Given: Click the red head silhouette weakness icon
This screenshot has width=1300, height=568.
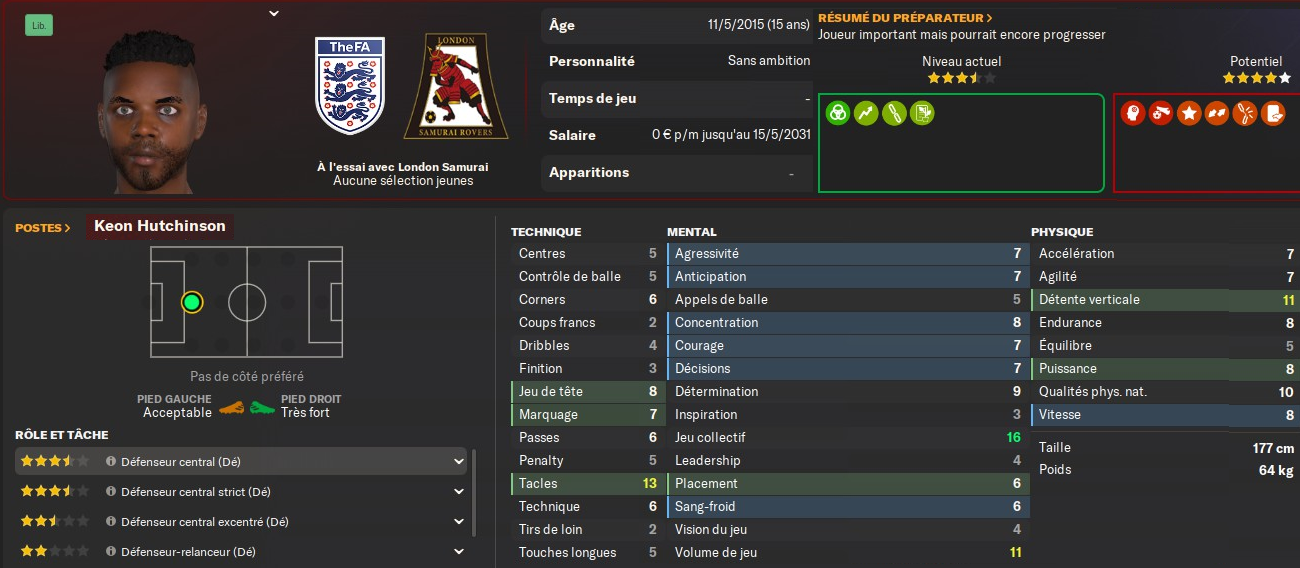Looking at the screenshot, I should [1133, 113].
